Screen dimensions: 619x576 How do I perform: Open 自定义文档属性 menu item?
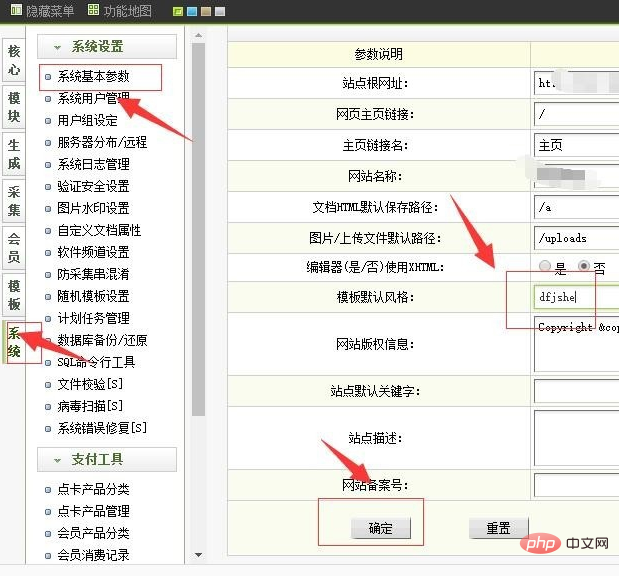pos(99,230)
